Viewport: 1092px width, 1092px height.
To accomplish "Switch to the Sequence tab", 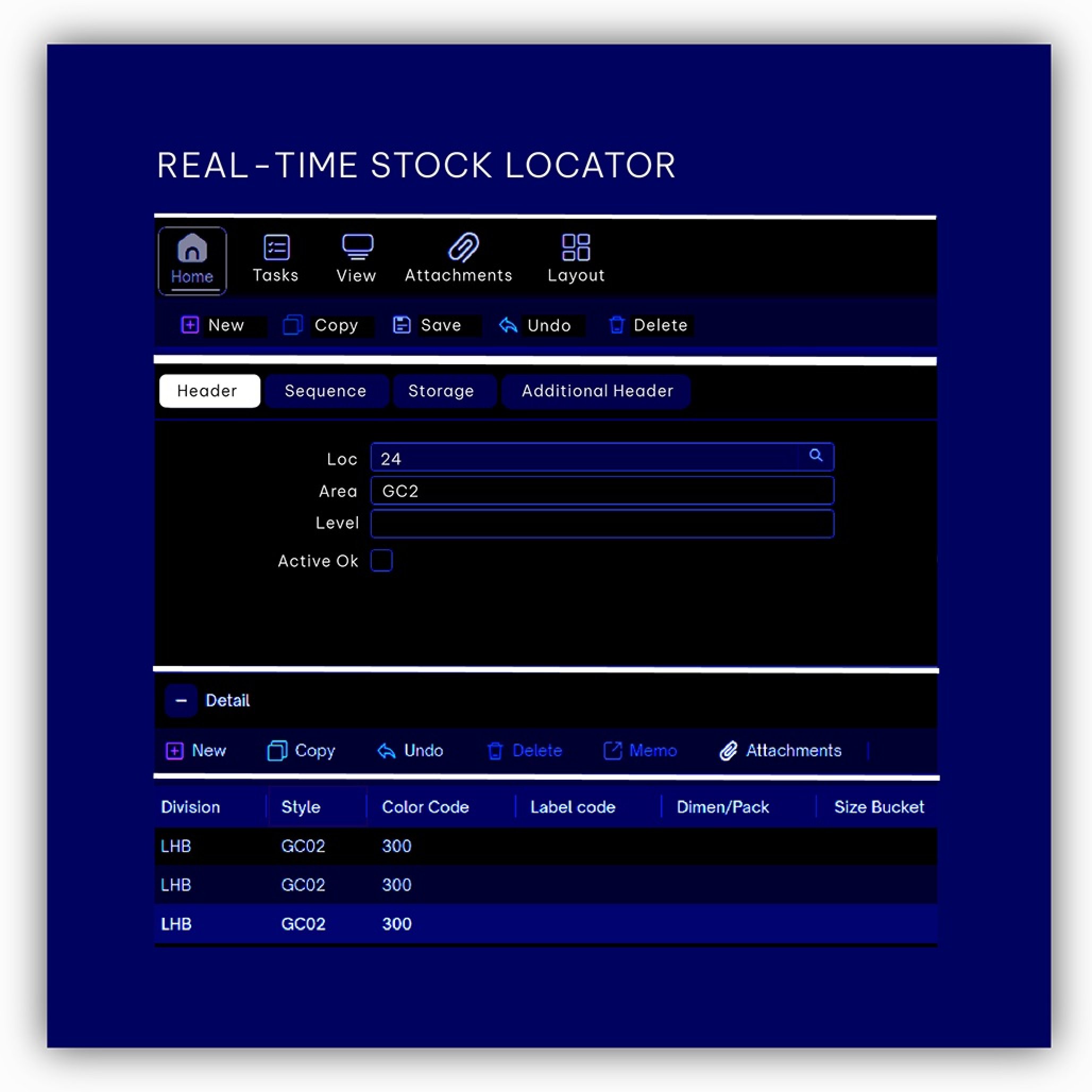I will [x=326, y=390].
